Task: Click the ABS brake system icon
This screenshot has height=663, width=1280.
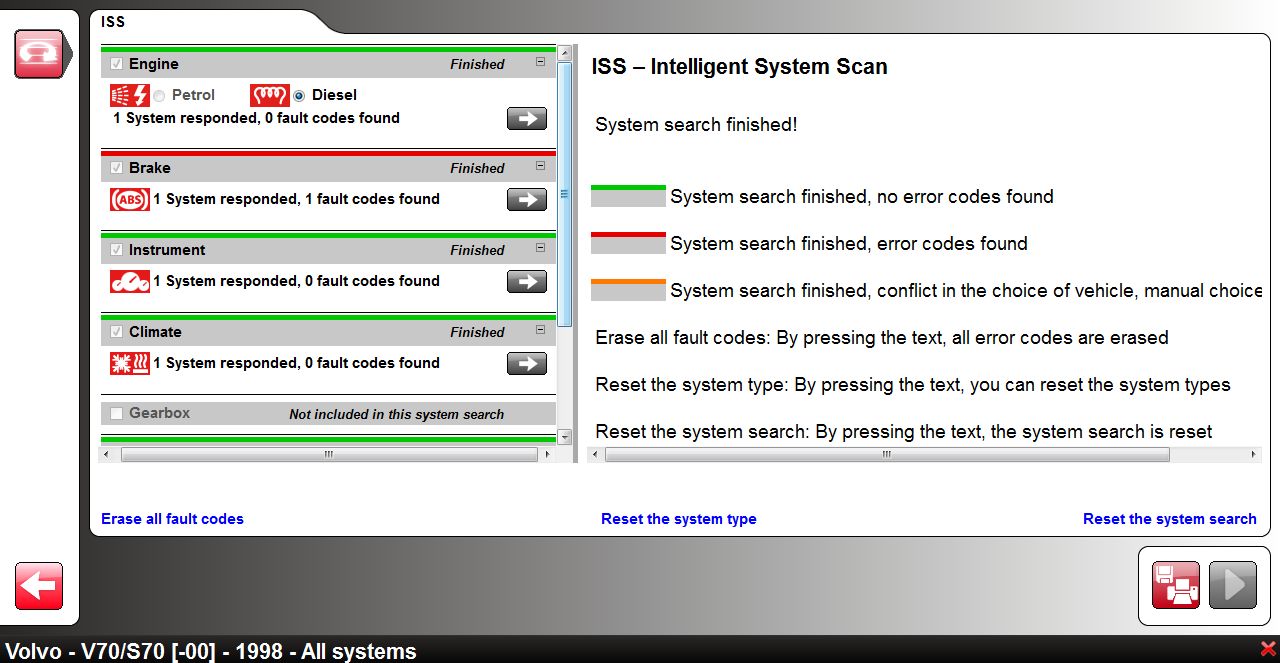Action: [x=130, y=199]
